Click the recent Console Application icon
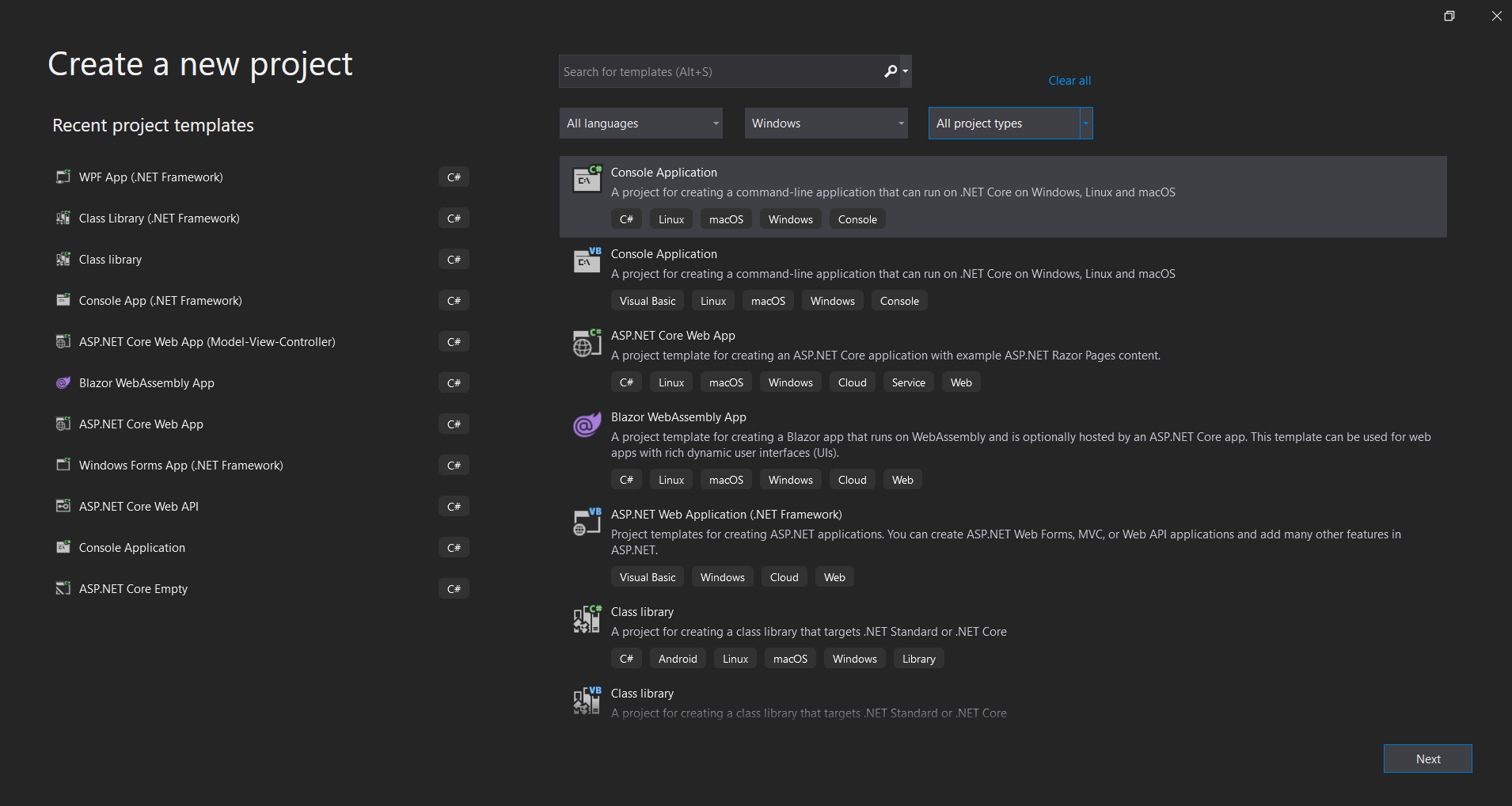This screenshot has height=806, width=1512. point(63,547)
